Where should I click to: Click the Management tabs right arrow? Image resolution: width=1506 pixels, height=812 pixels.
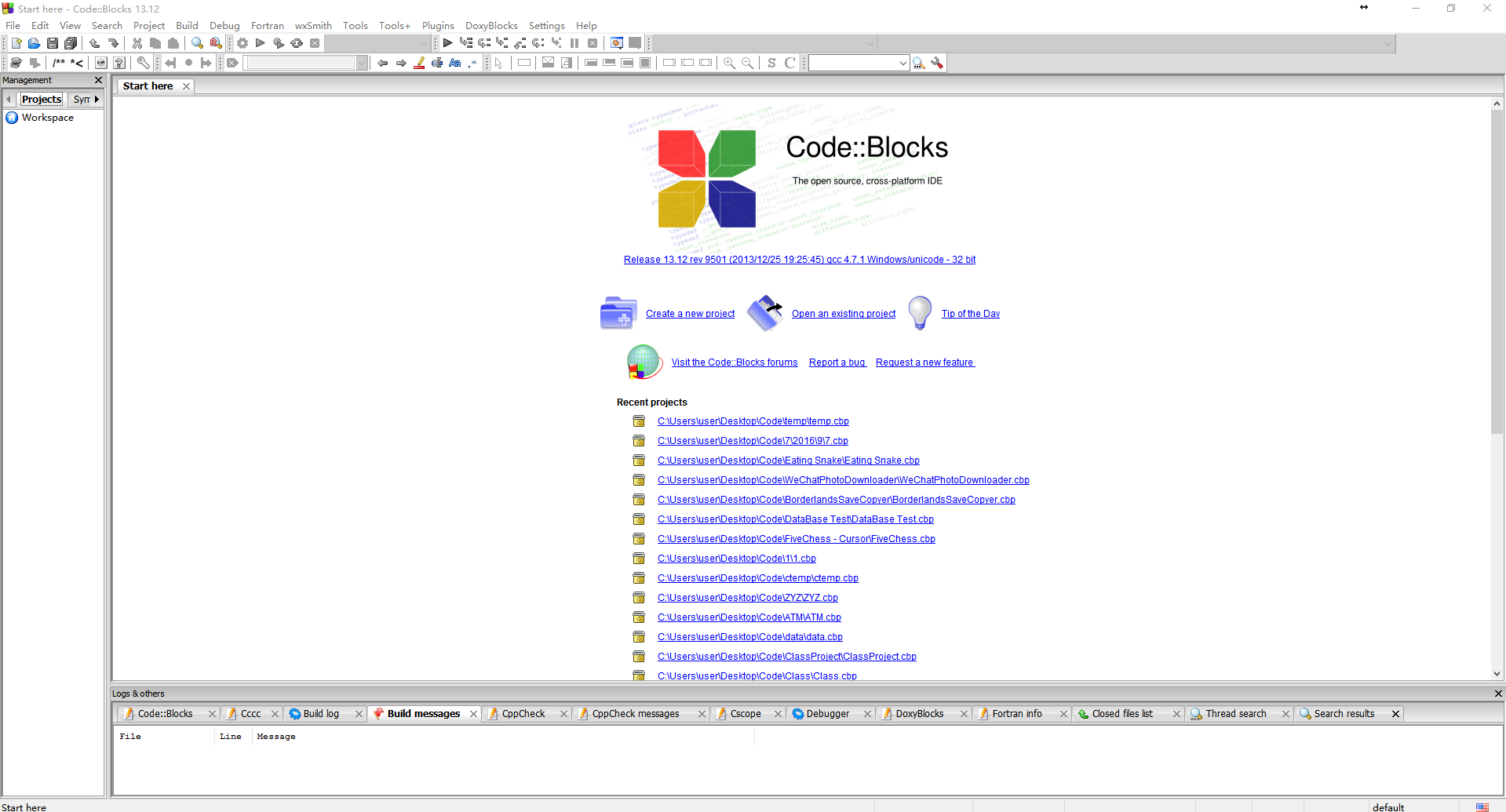[97, 100]
